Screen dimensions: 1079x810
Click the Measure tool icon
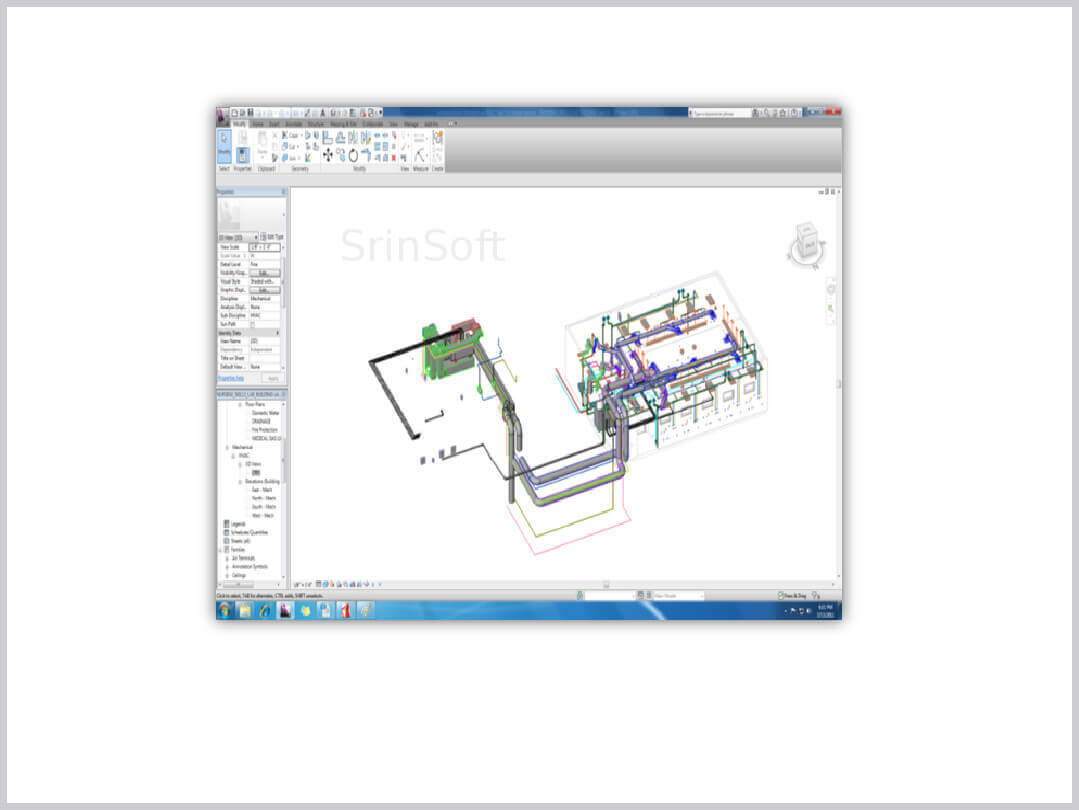click(x=420, y=156)
